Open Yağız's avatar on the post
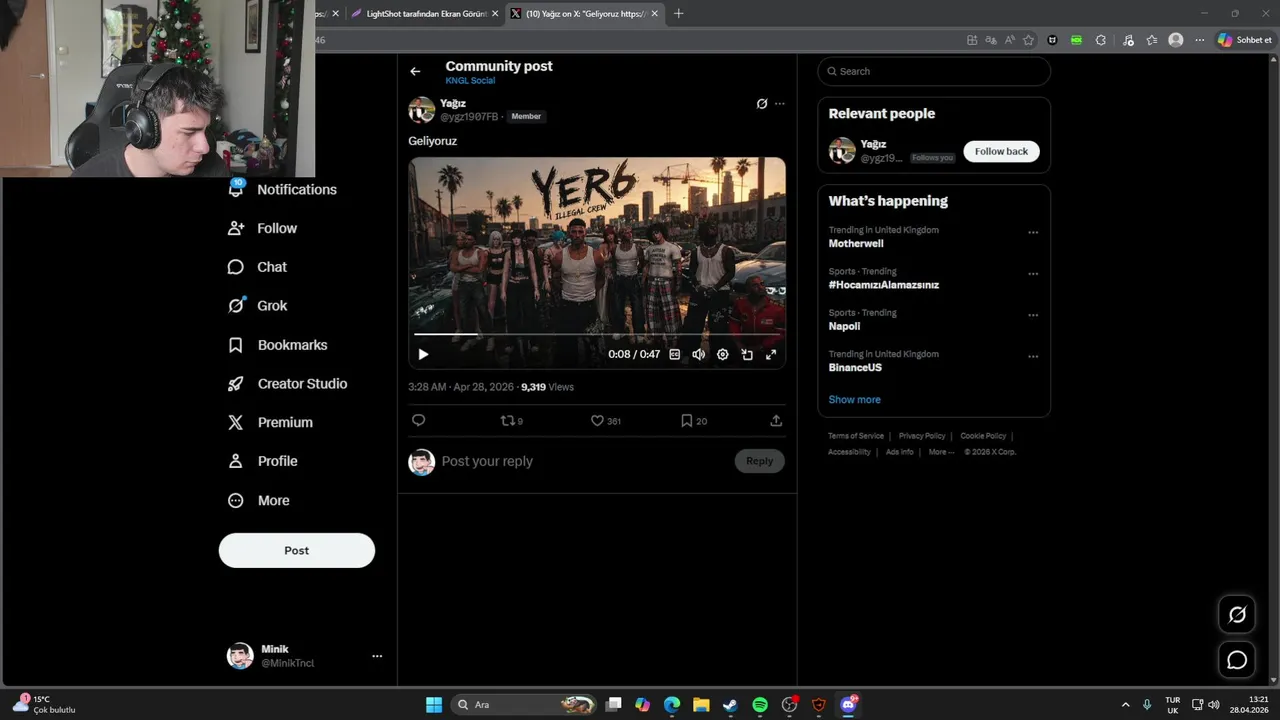 coord(422,110)
